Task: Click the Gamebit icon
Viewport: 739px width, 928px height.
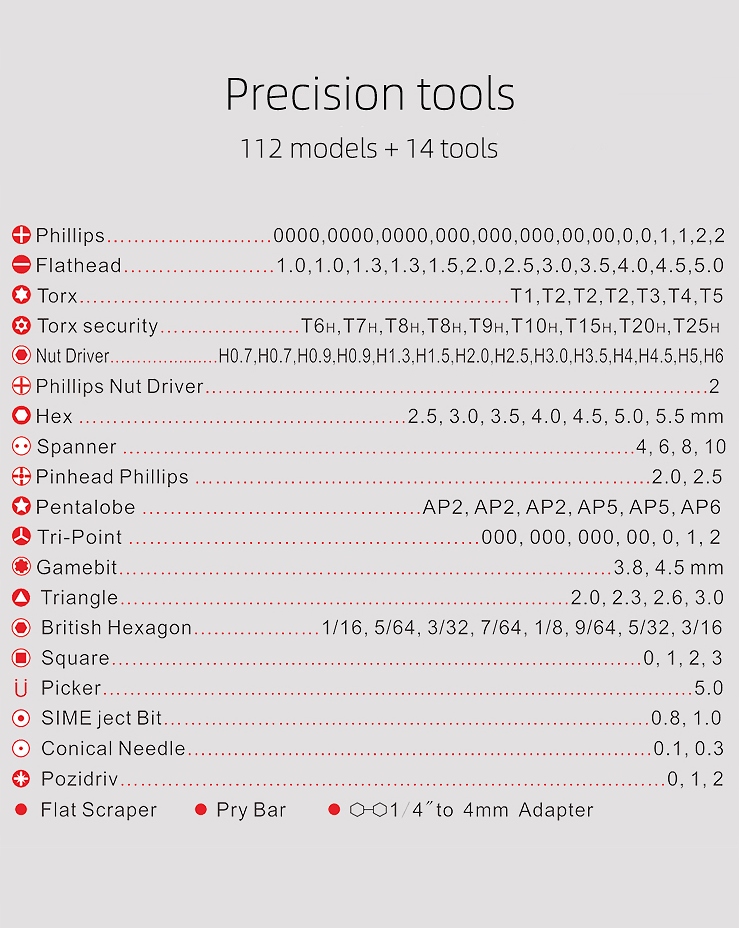Action: click(x=21, y=567)
